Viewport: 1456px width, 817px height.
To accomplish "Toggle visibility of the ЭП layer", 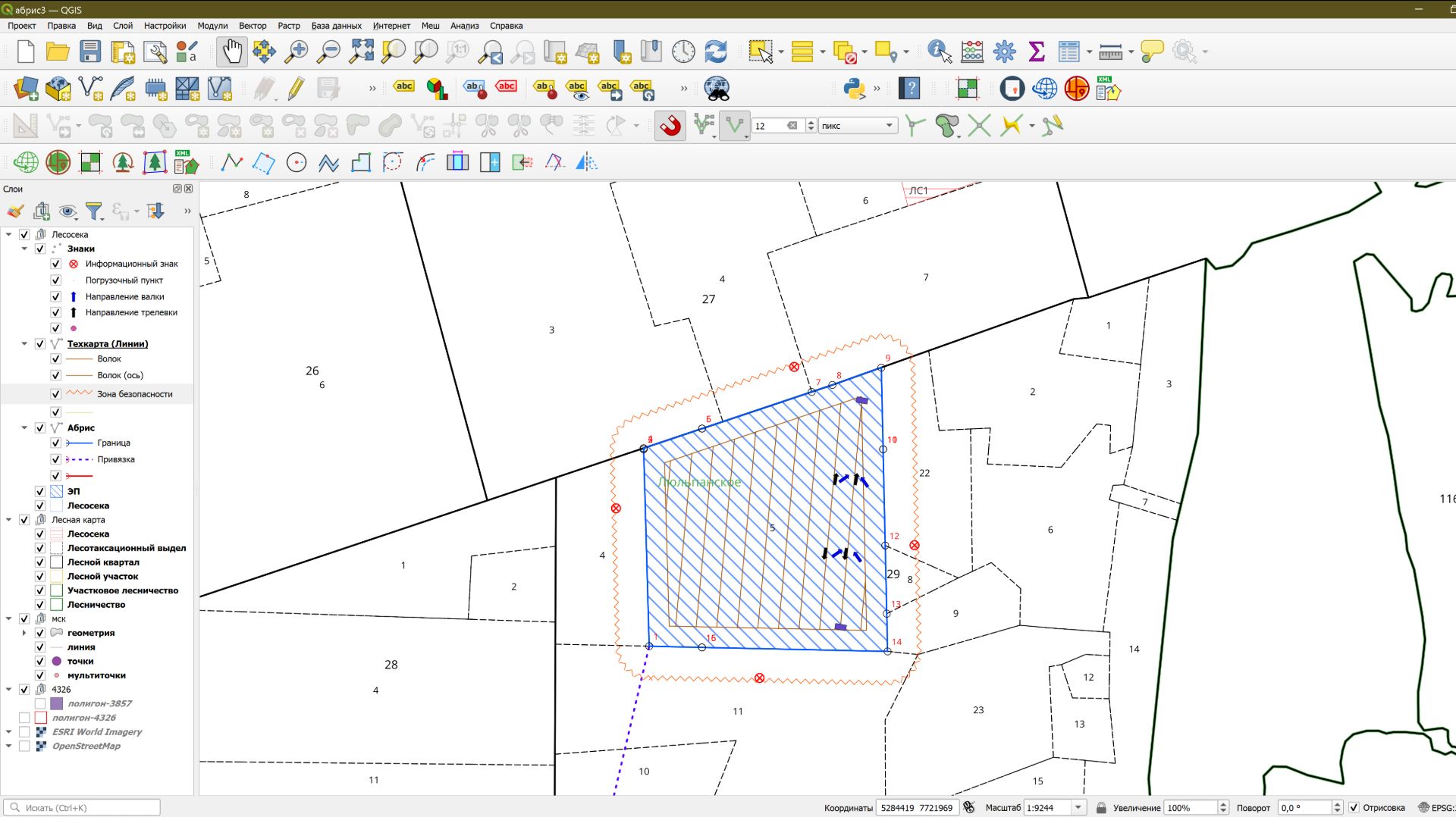I will point(40,491).
